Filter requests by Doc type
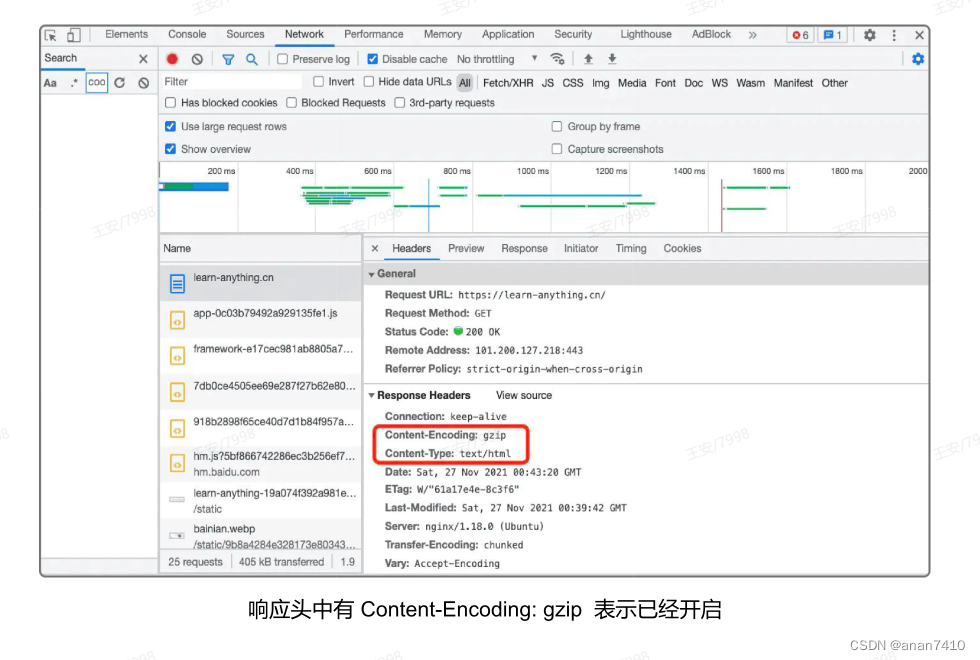Viewport: 980px width, 660px height. click(693, 82)
